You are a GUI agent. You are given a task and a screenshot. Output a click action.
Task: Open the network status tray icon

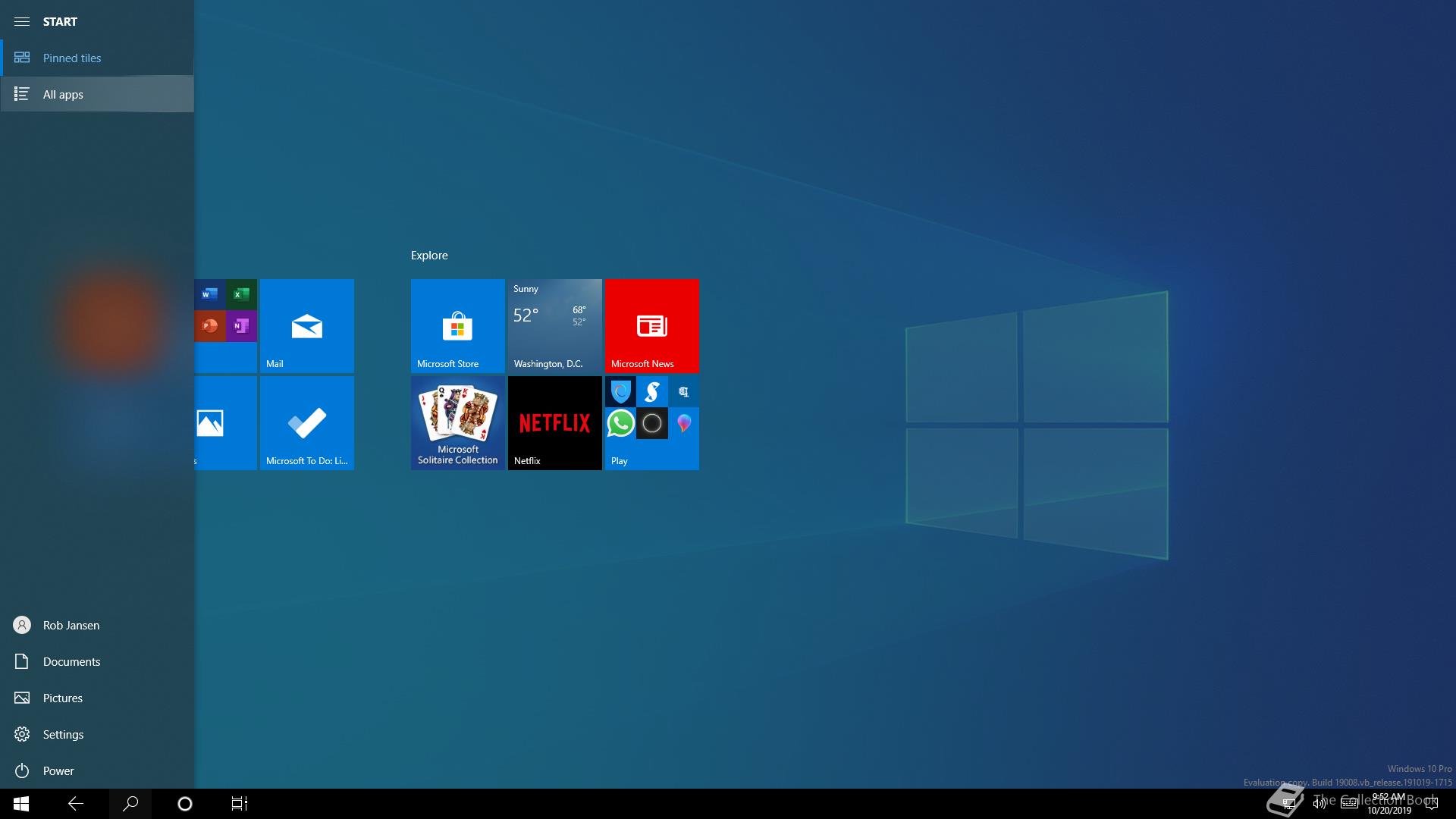(x=1289, y=804)
